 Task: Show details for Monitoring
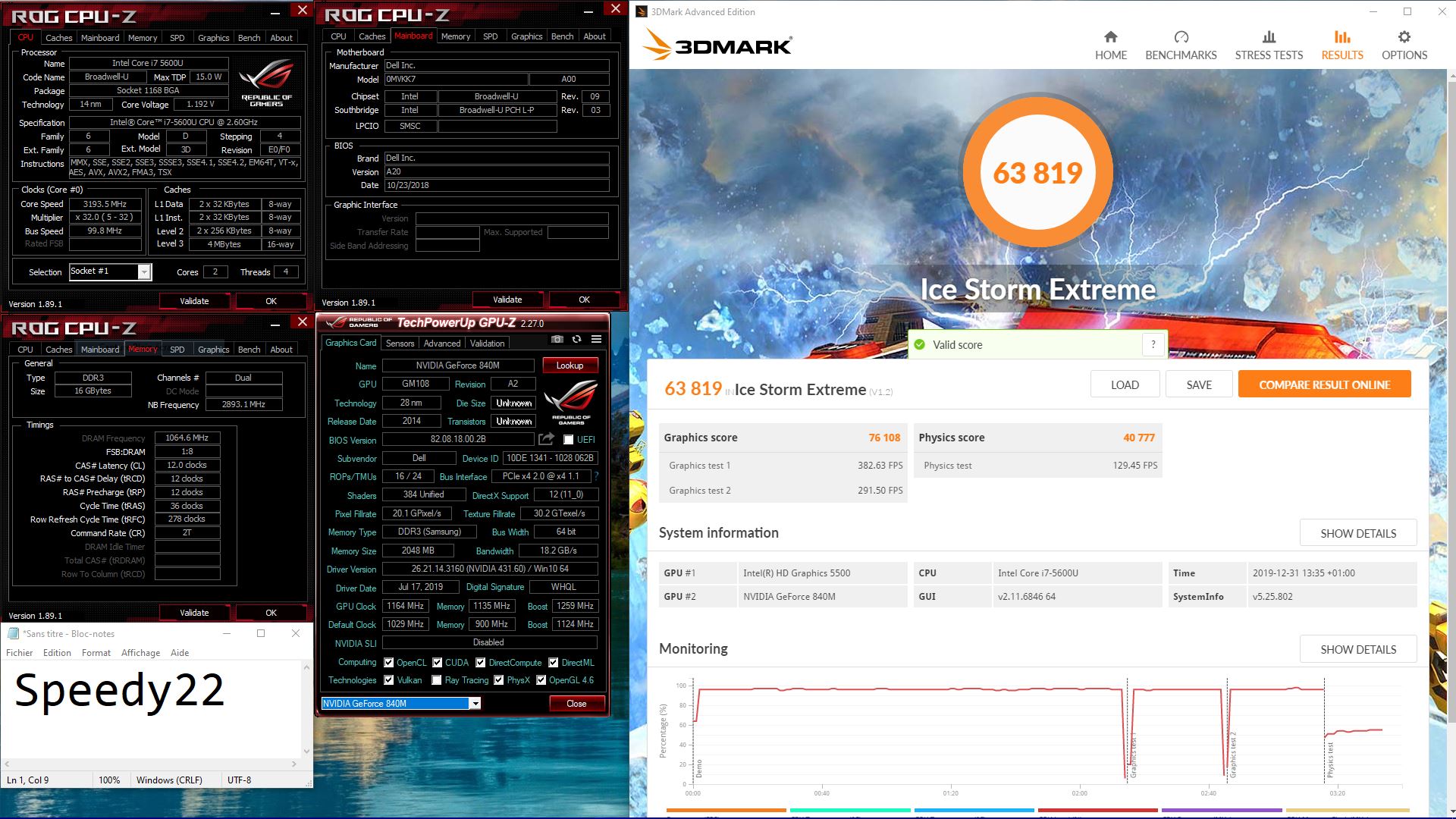[x=1358, y=649]
